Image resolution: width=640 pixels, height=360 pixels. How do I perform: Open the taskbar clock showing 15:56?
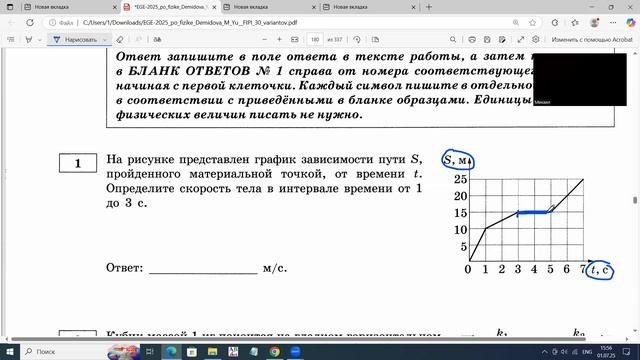coord(606,351)
